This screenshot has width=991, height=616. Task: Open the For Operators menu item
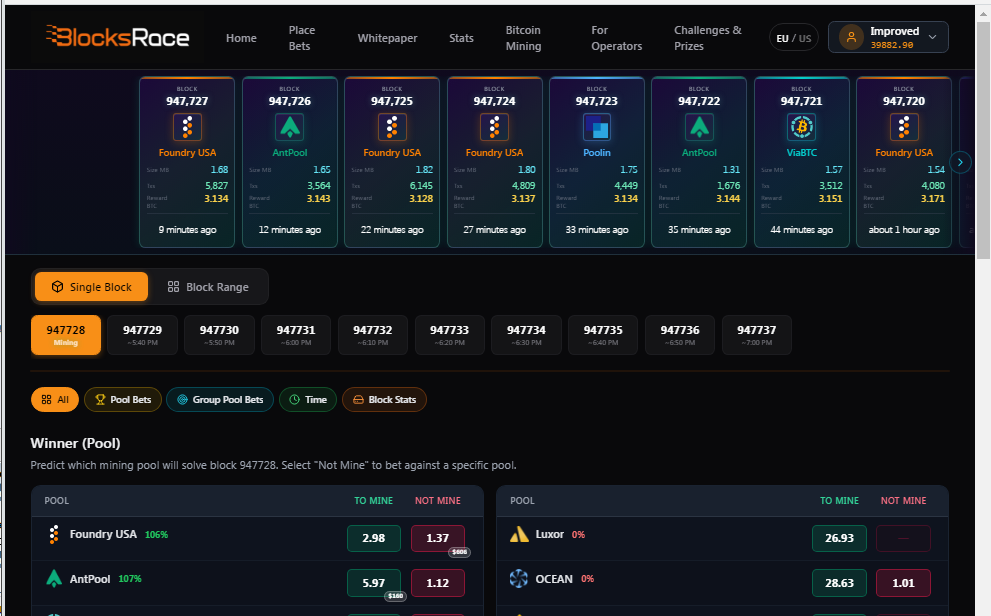(x=616, y=38)
